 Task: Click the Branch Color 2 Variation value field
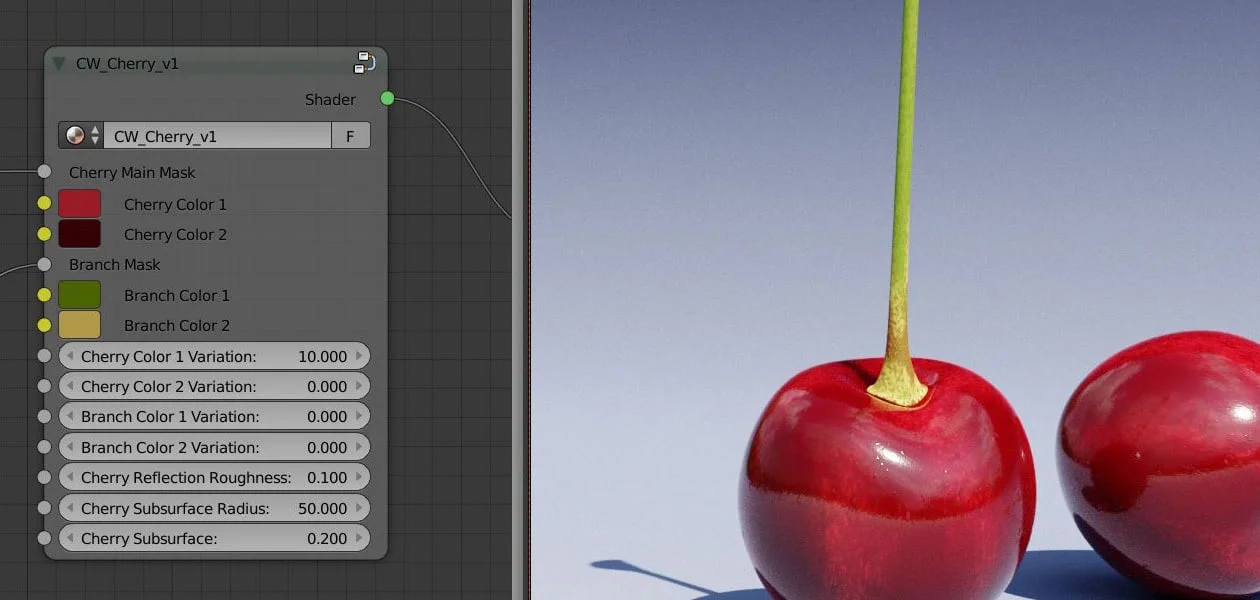(215, 447)
